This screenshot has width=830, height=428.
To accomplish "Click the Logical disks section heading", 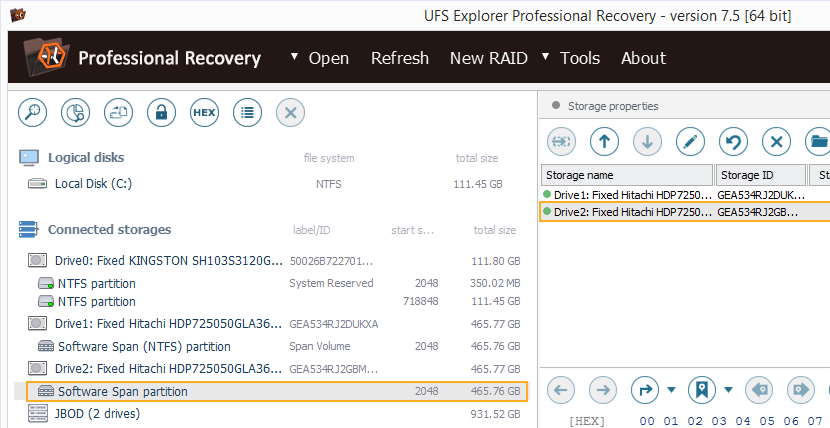I will (86, 158).
